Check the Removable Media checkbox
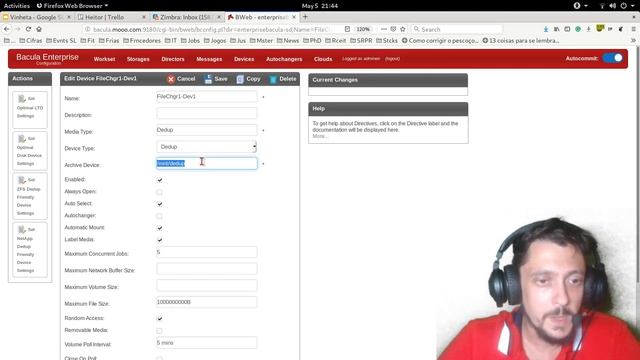640x360 pixels. pos(160,330)
